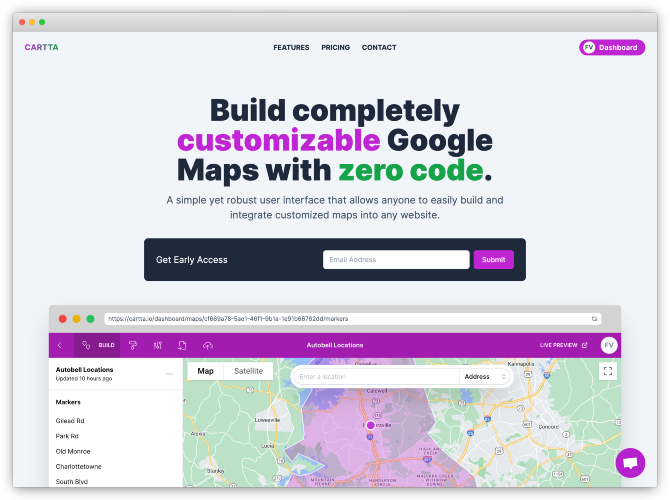Image resolution: width=670 pixels, height=500 pixels.
Task: Open the FEATURES nav link
Action: (291, 47)
